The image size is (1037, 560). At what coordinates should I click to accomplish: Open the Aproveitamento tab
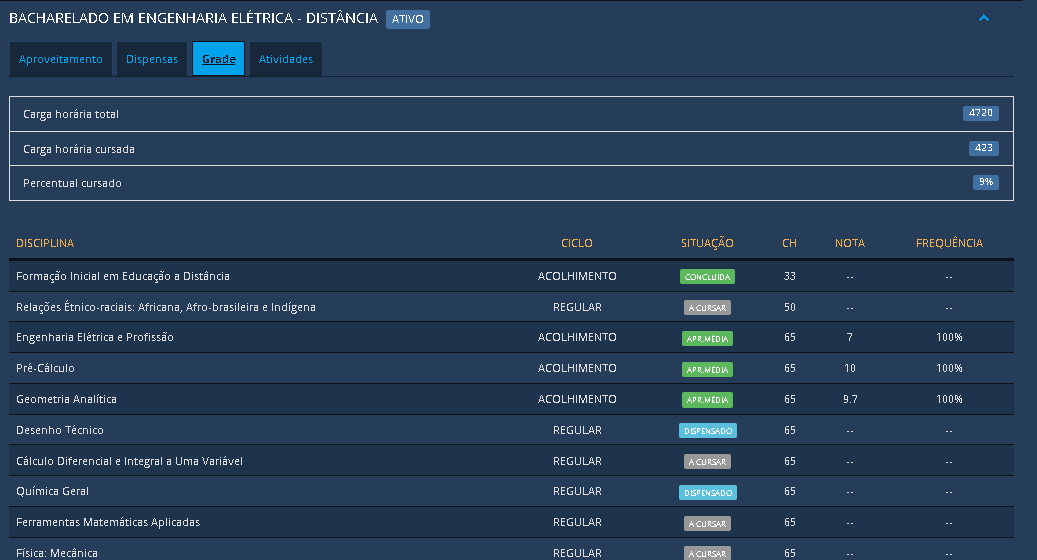(61, 59)
